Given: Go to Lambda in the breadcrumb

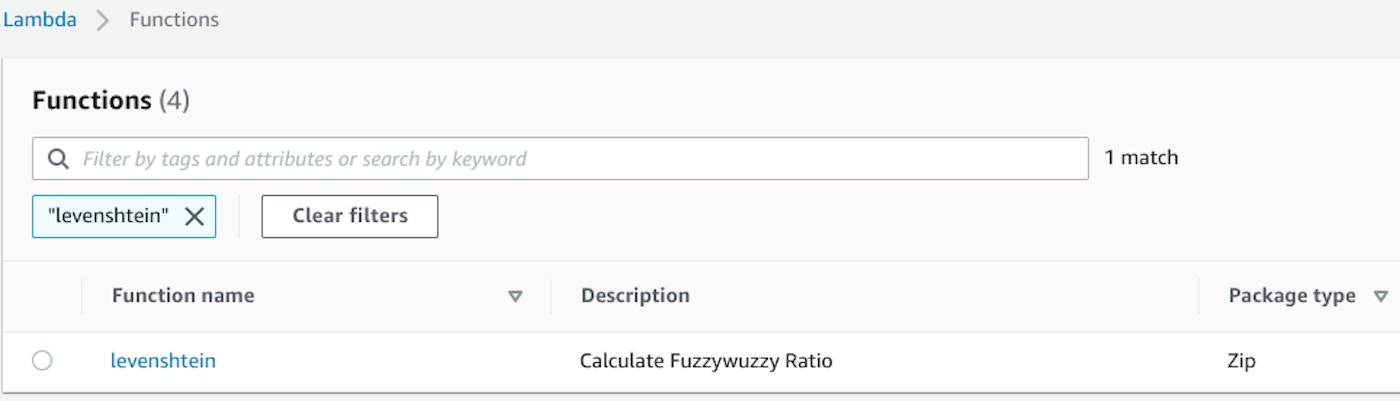Looking at the screenshot, I should 40,20.
